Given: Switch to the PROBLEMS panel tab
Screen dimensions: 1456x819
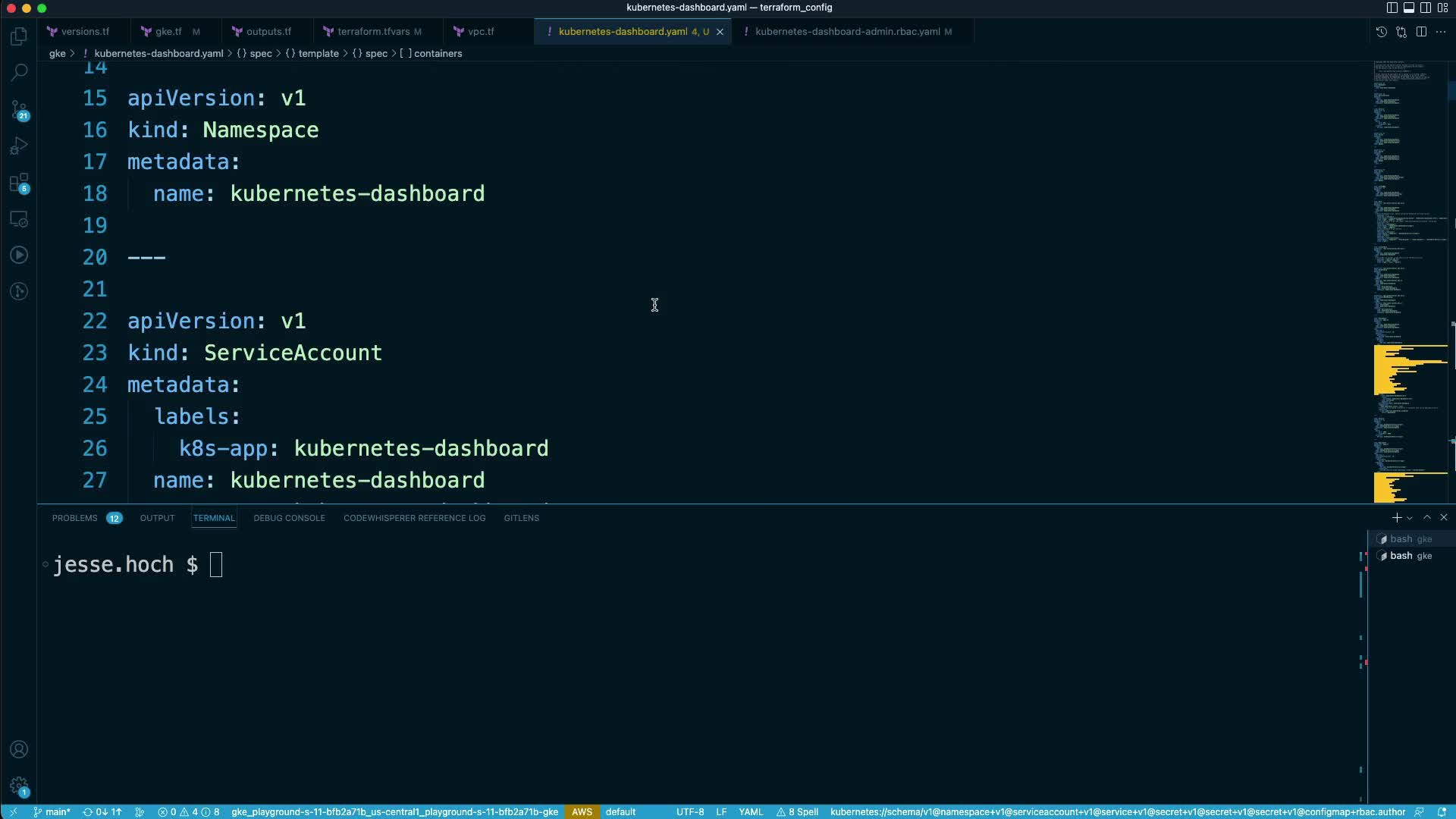Looking at the screenshot, I should point(74,518).
